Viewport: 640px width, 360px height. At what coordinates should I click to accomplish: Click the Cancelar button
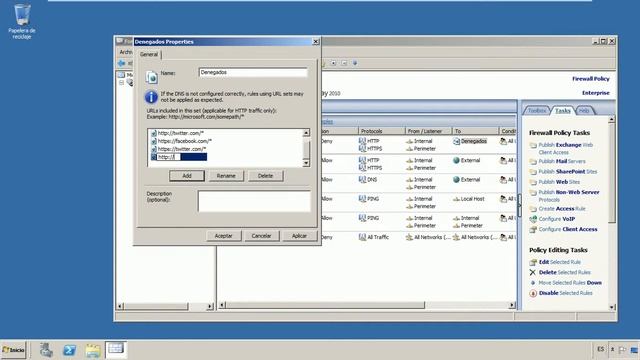(x=261, y=236)
